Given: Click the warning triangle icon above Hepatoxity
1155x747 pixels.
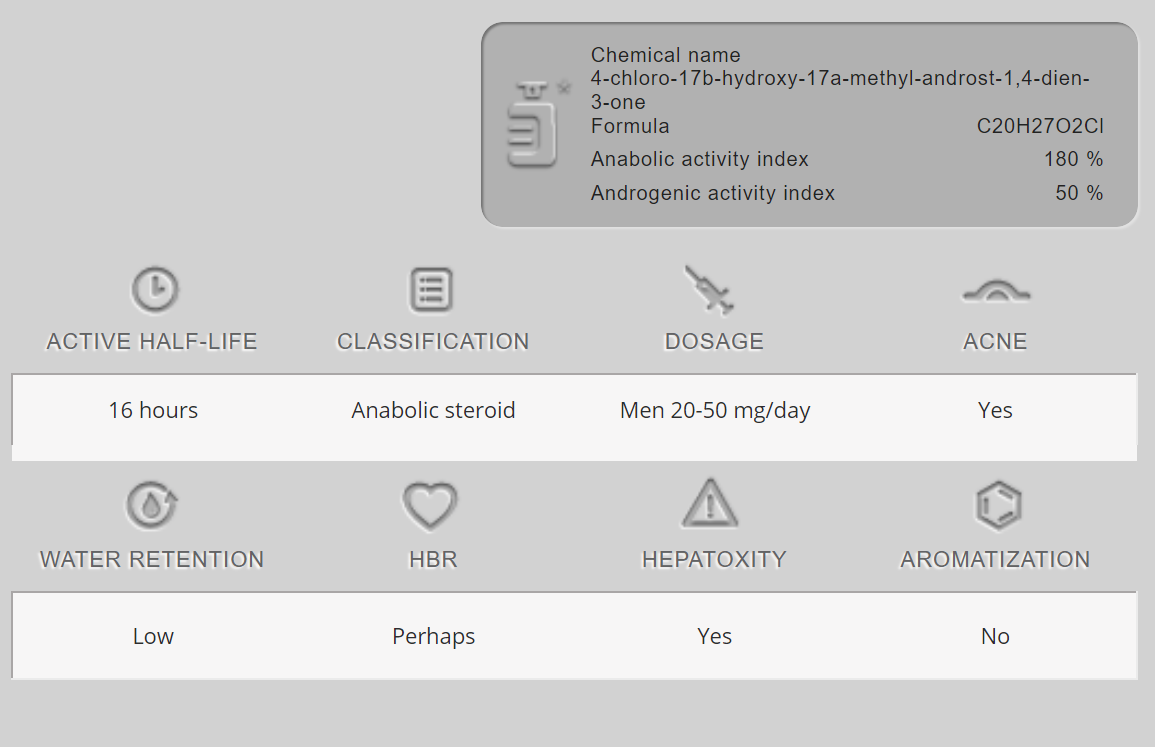Looking at the screenshot, I should point(710,503).
